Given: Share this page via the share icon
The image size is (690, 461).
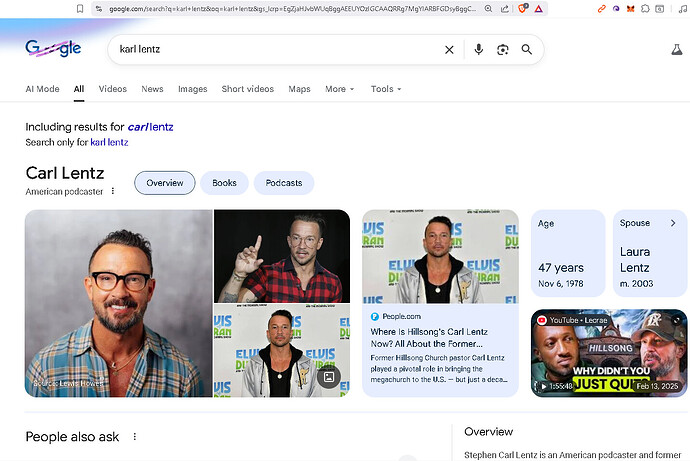Looking at the screenshot, I should [x=505, y=8].
